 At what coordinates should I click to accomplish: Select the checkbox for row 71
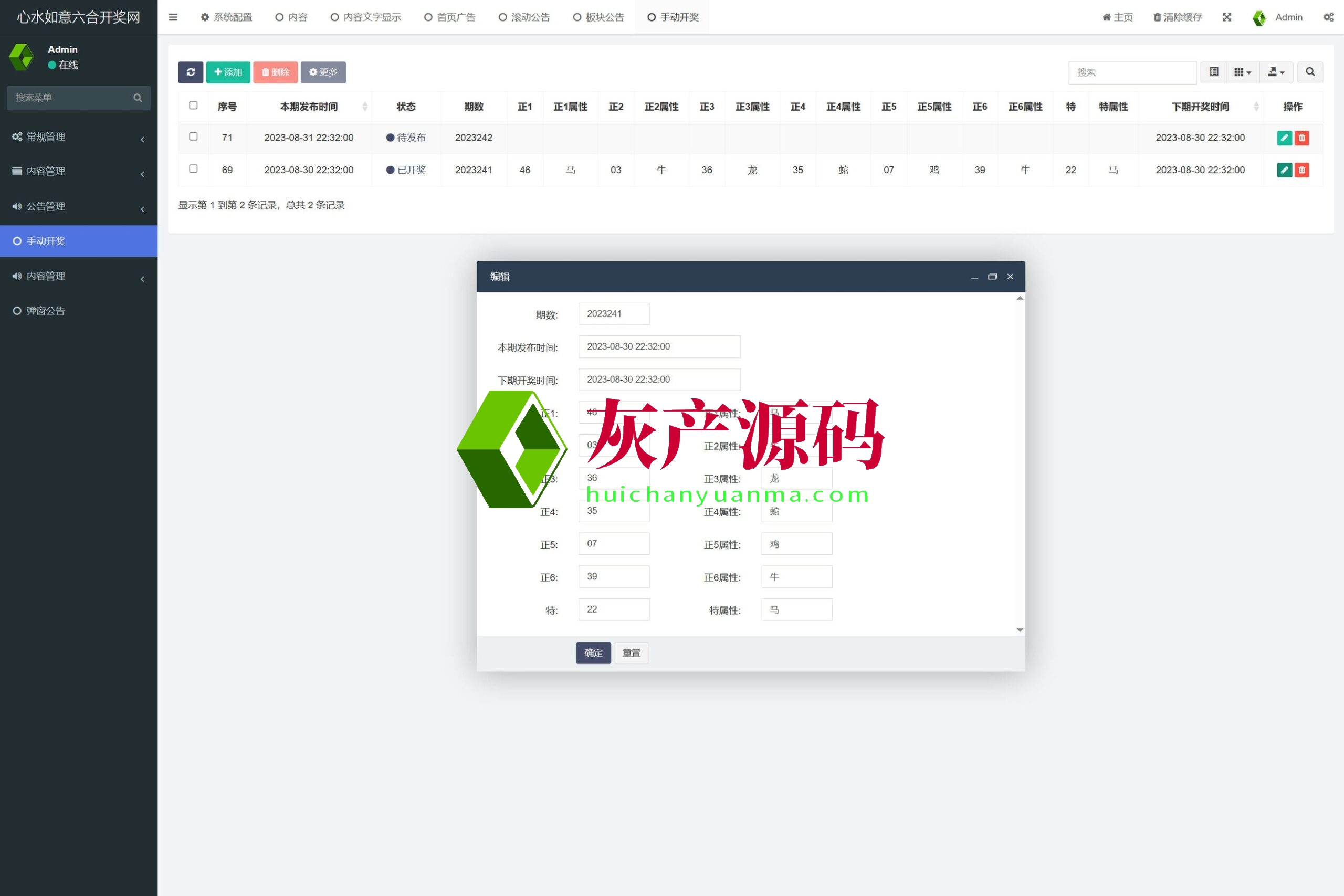[193, 136]
